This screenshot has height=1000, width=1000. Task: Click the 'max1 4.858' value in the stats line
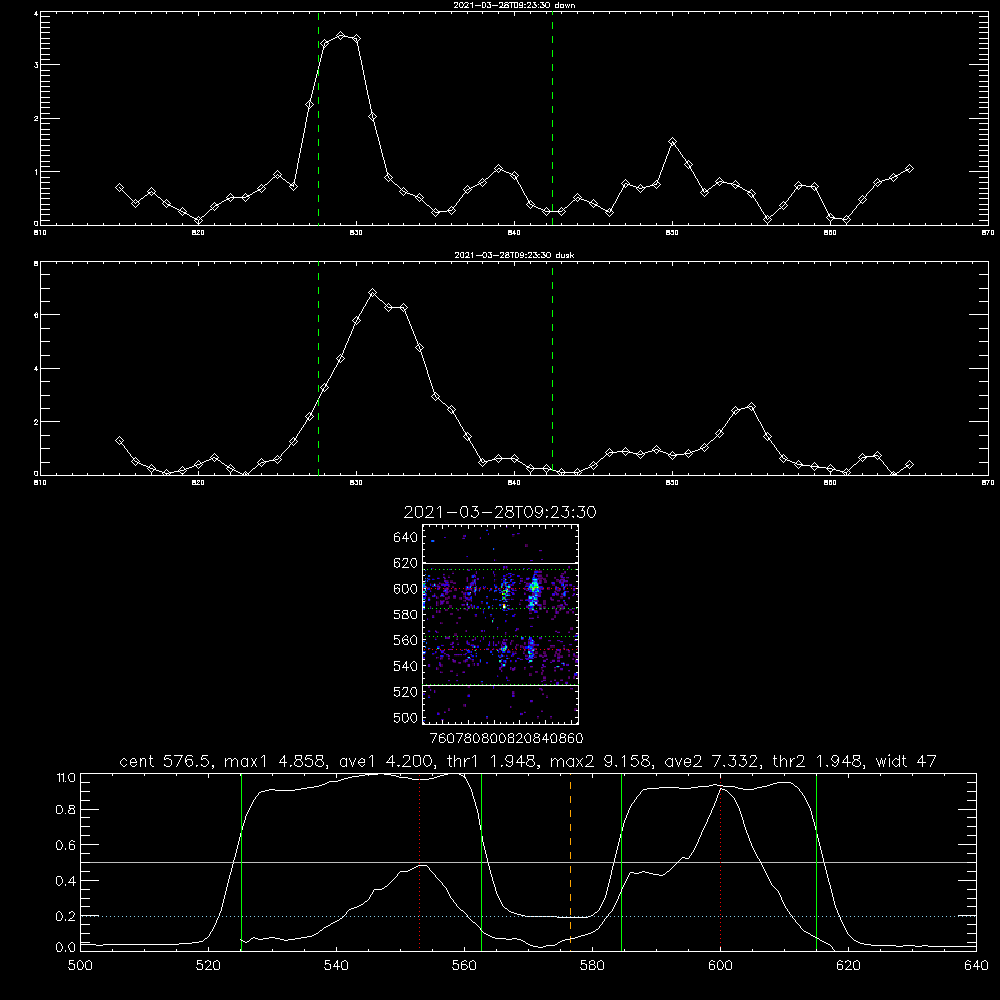tap(276, 761)
